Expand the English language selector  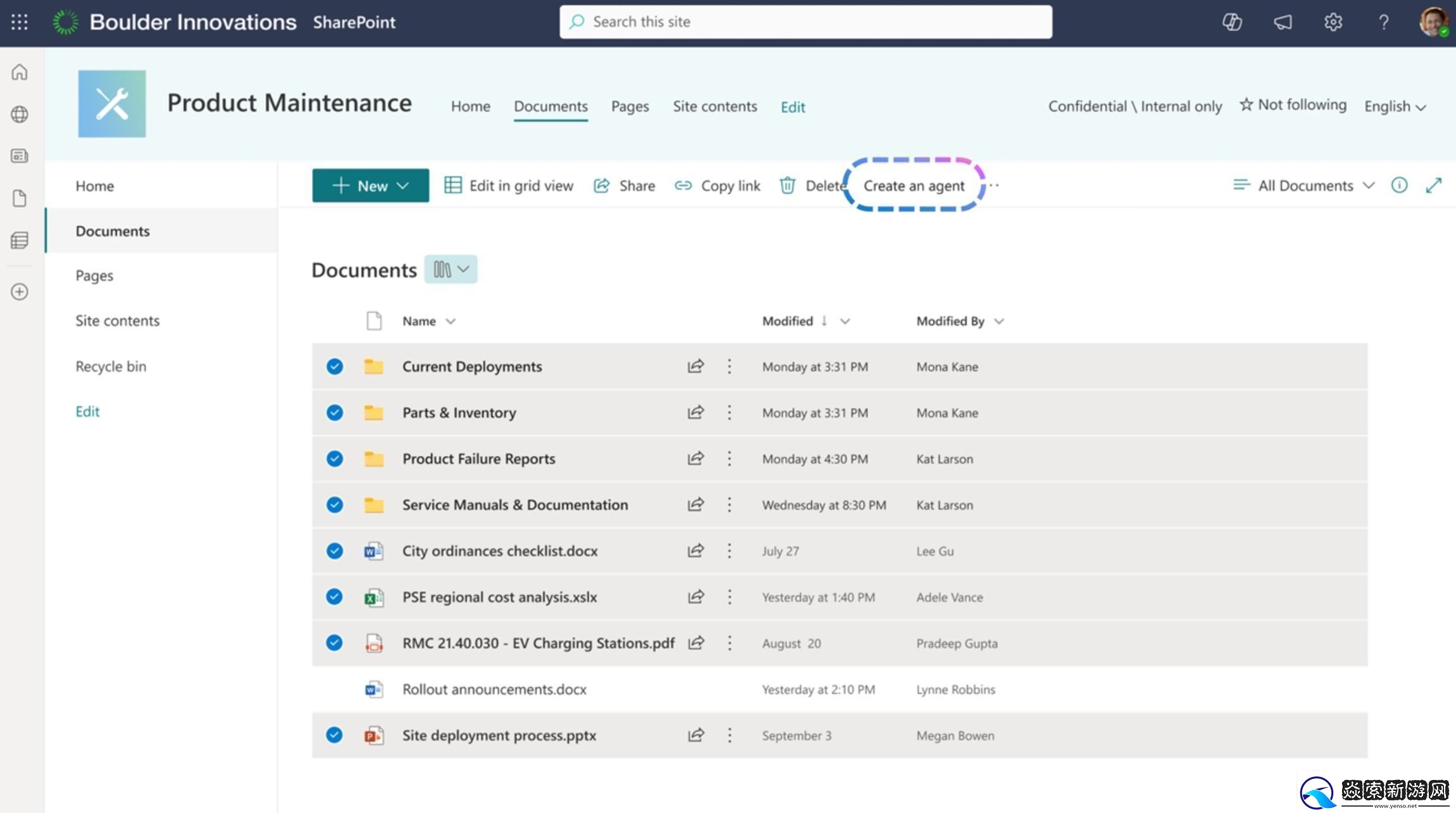click(x=1395, y=106)
